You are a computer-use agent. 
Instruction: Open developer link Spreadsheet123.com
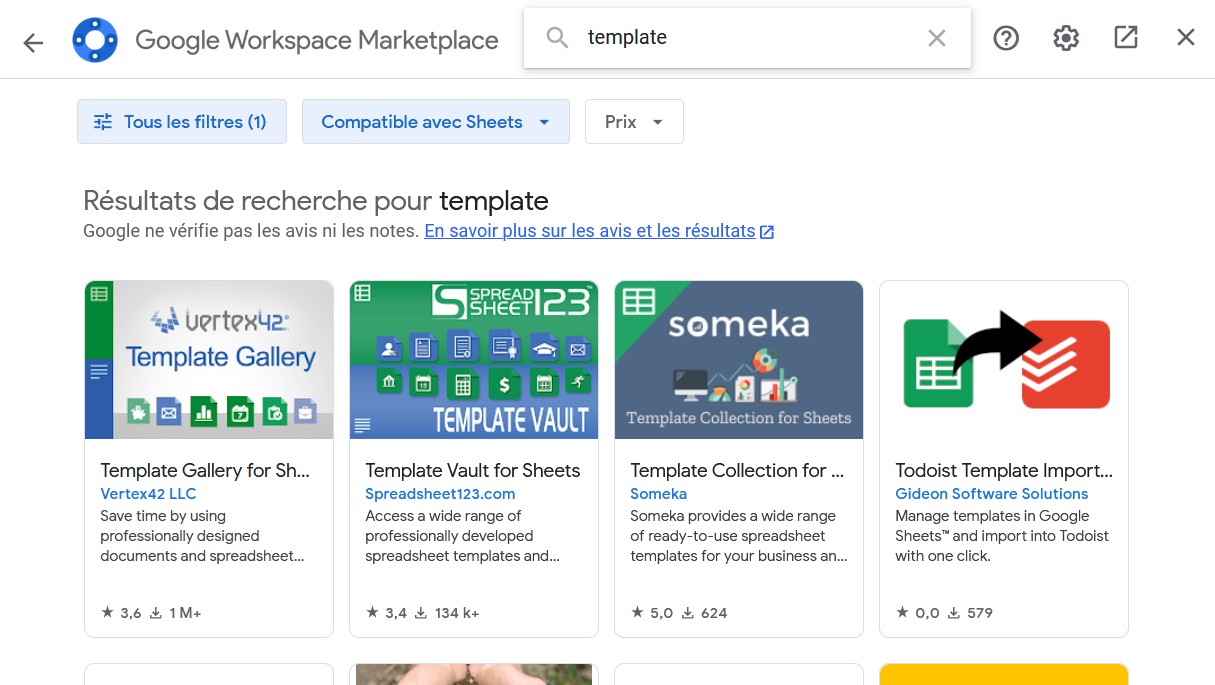click(440, 494)
